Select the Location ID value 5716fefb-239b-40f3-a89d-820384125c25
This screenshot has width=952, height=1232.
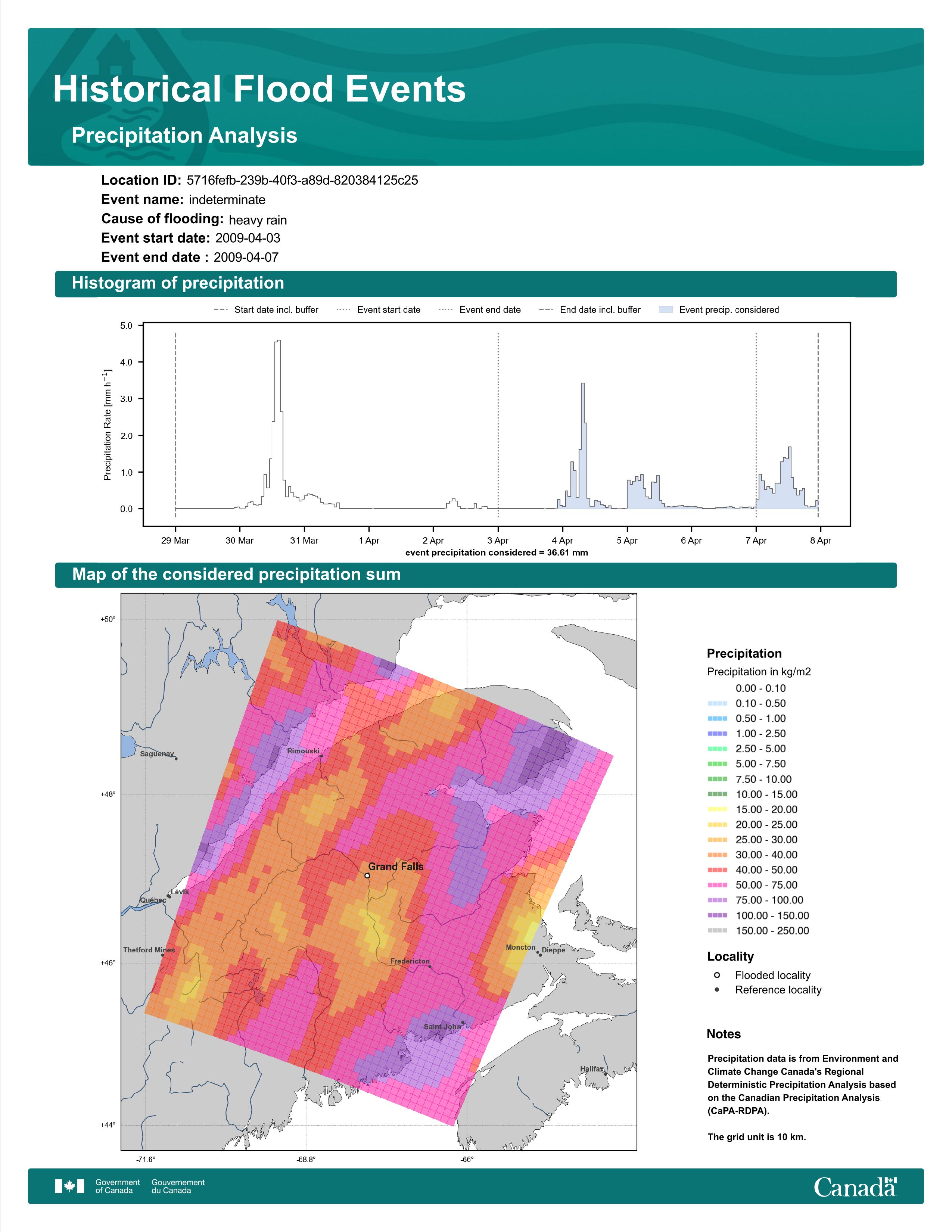pyautogui.click(x=302, y=181)
